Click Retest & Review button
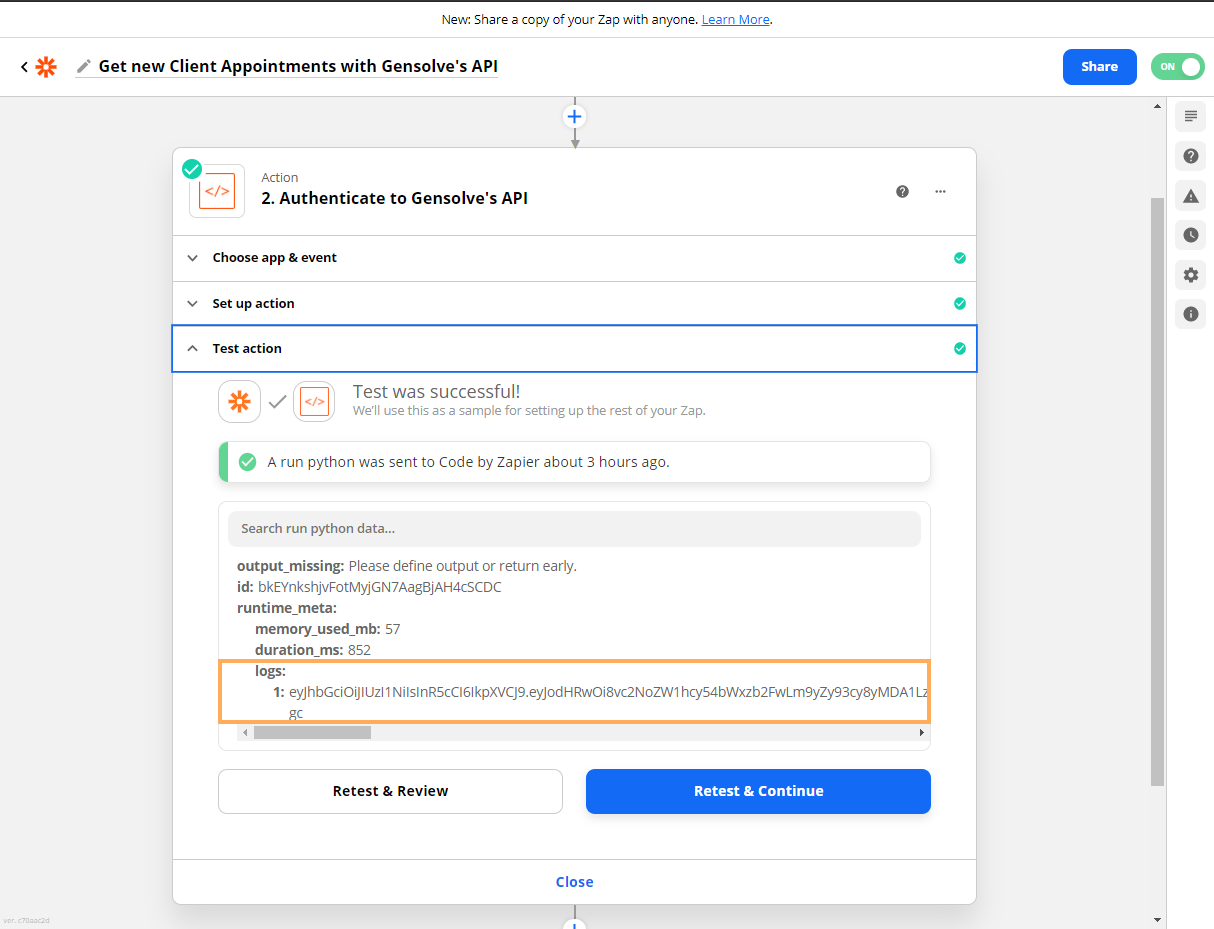This screenshot has height=929, width=1214. 390,791
